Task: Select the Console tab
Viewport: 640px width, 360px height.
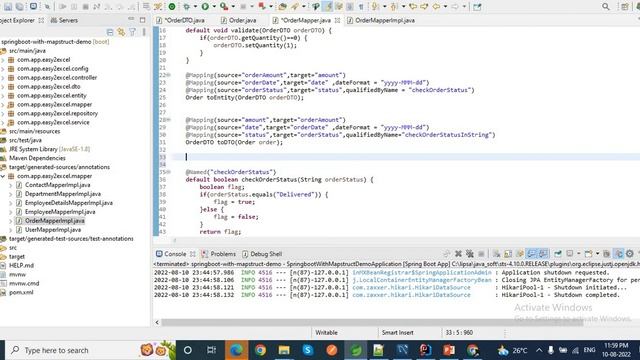Action: coord(171,254)
